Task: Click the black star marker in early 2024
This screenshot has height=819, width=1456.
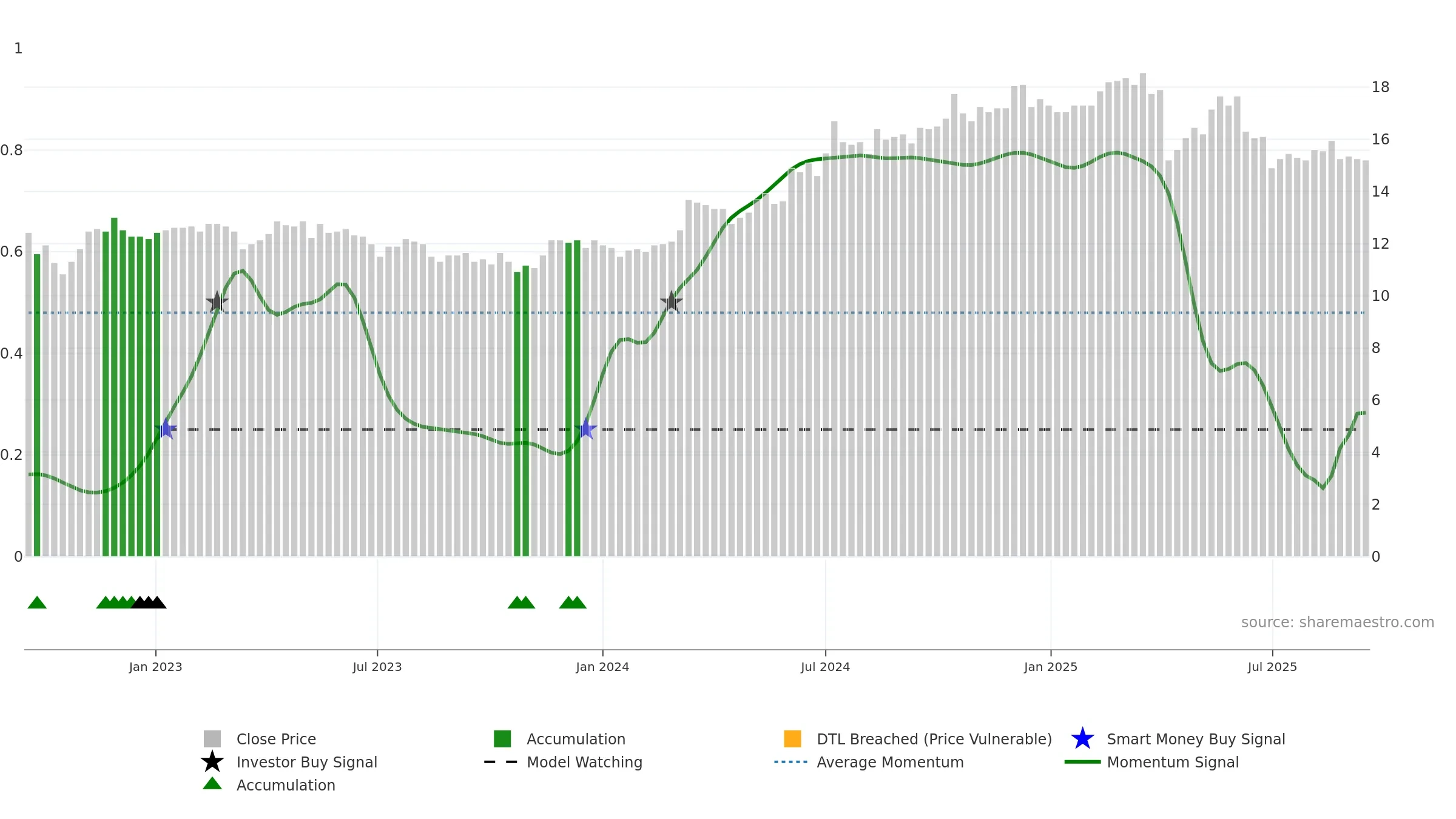Action: [x=671, y=302]
